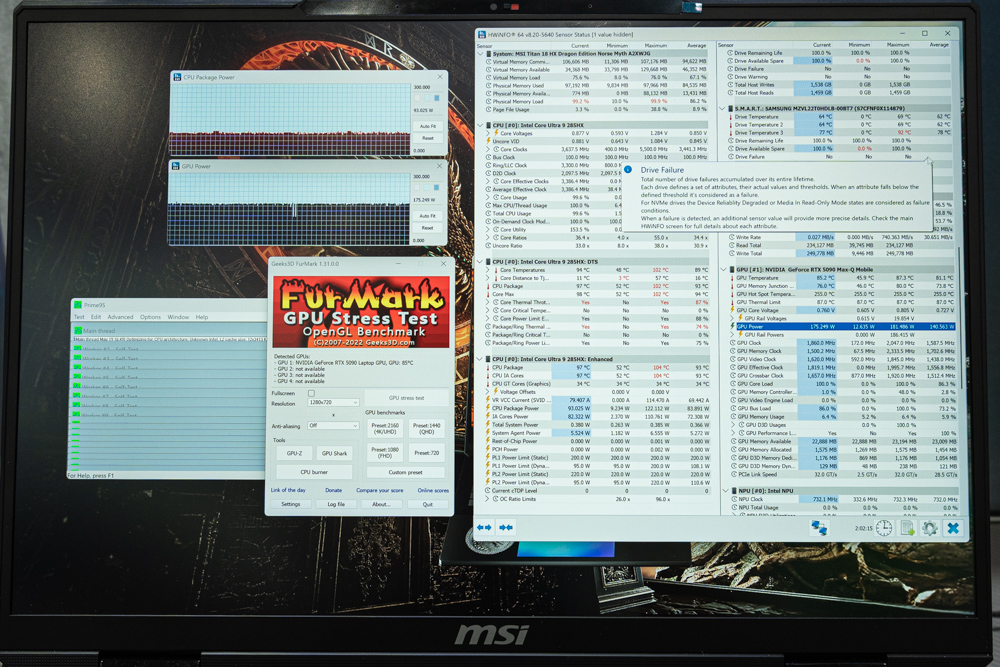This screenshot has width=1000, height=667.
Task: Collapse the S.M.A.R.T. Samsung drive group
Action: [x=722, y=109]
